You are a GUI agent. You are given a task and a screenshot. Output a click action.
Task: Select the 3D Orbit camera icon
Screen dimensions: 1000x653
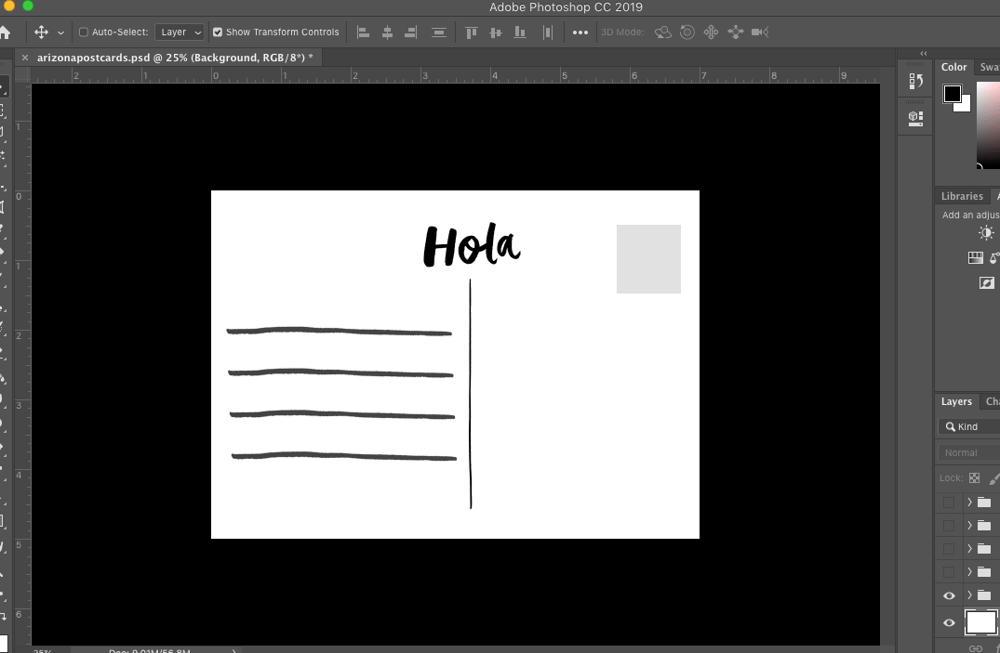coord(663,32)
